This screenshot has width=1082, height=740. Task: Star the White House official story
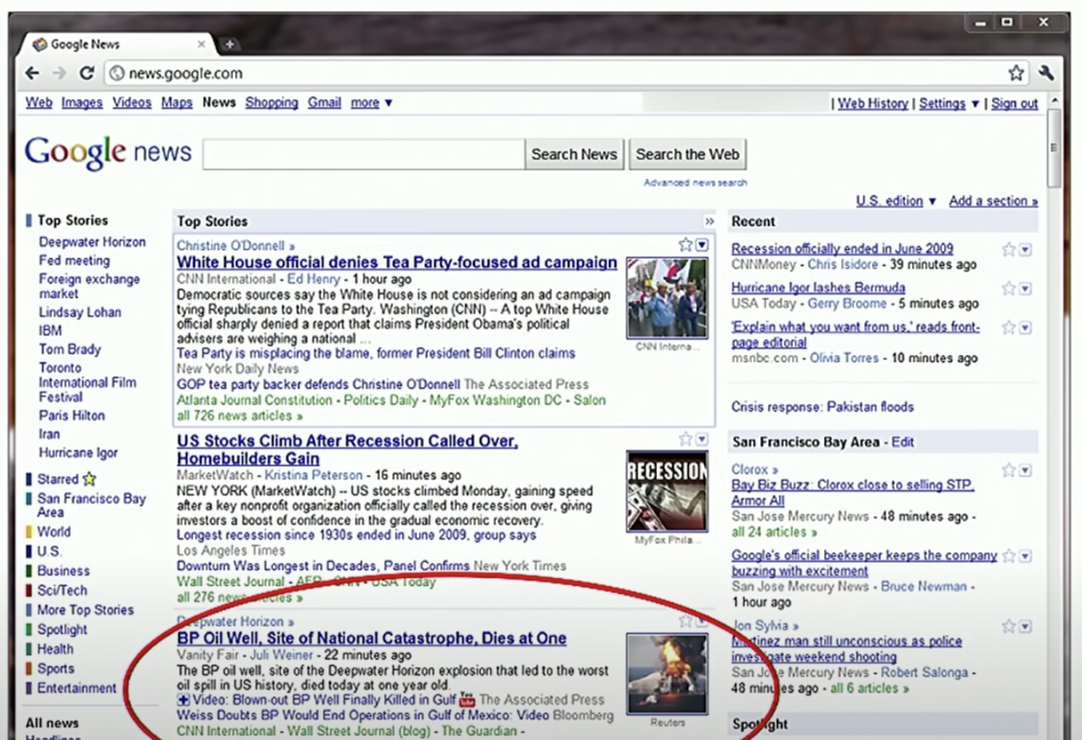tap(685, 244)
